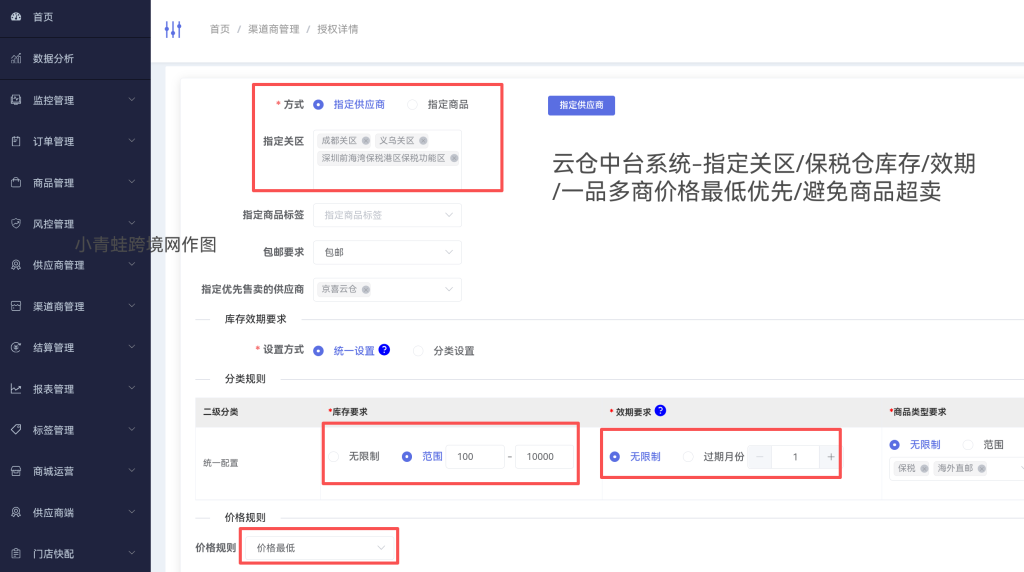Increase 过期月份 with plus button

(x=830, y=457)
